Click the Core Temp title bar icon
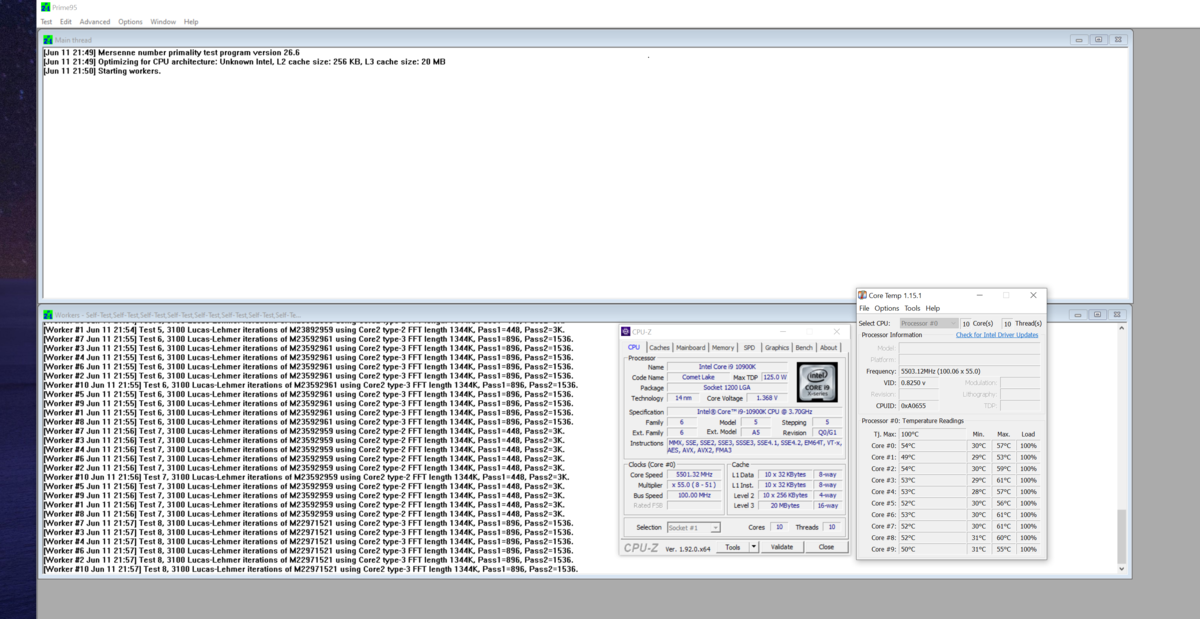 coord(862,295)
